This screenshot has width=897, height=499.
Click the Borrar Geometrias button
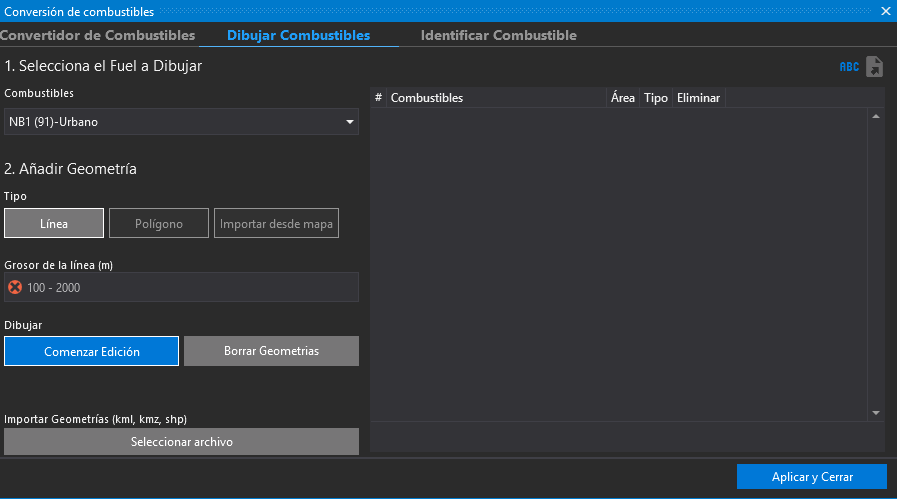(271, 351)
